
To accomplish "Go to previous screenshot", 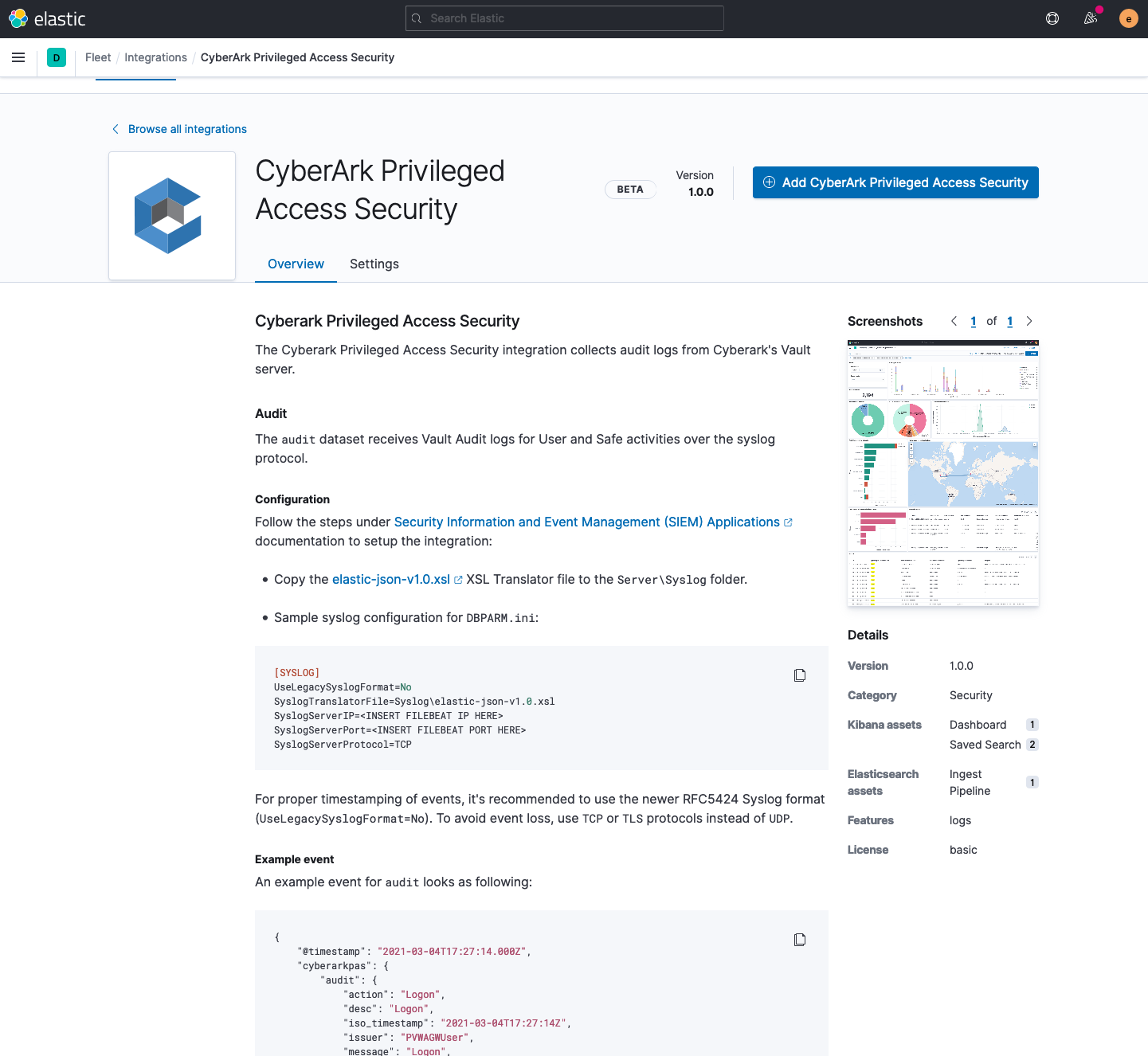I will pyautogui.click(x=954, y=321).
